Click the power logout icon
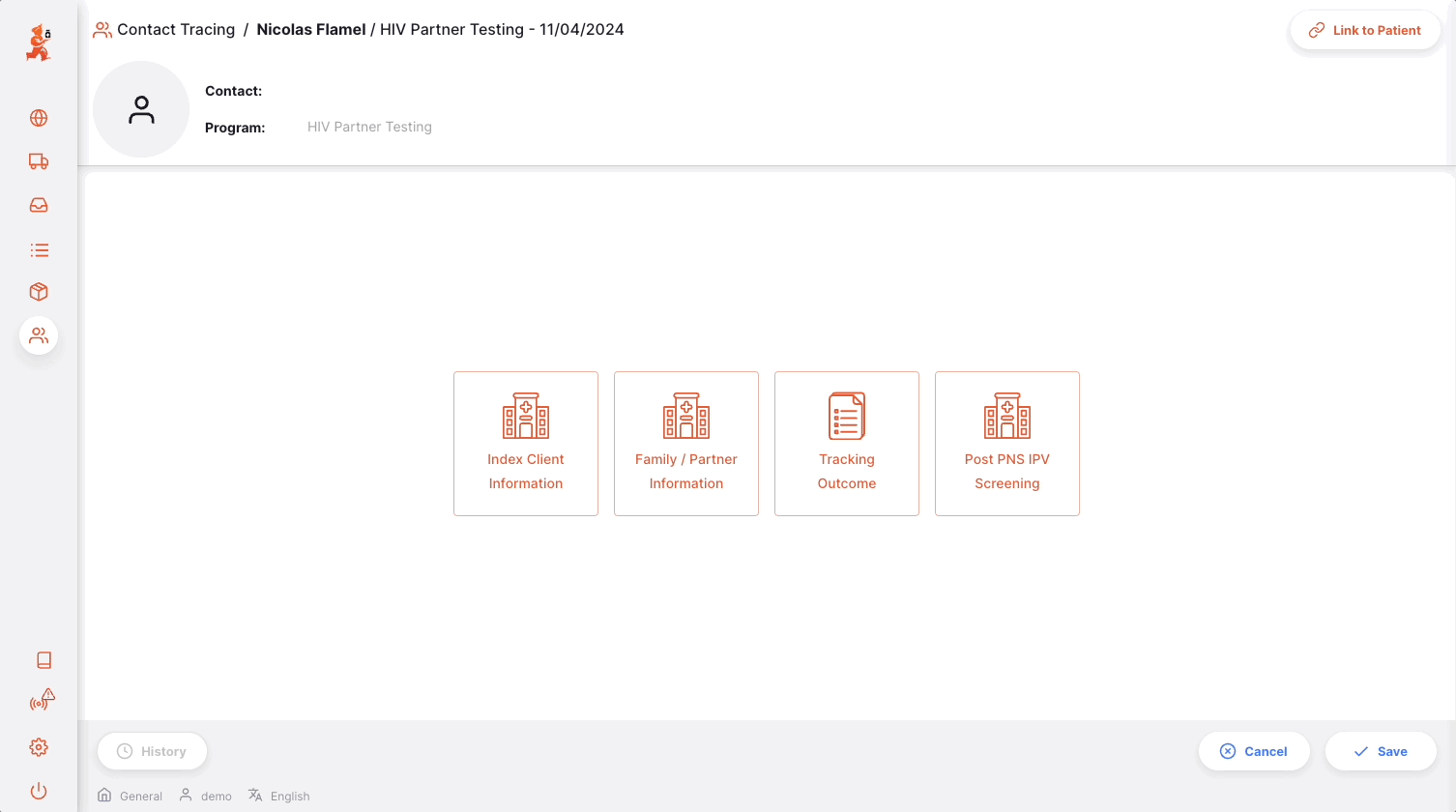1456x812 pixels. click(39, 791)
